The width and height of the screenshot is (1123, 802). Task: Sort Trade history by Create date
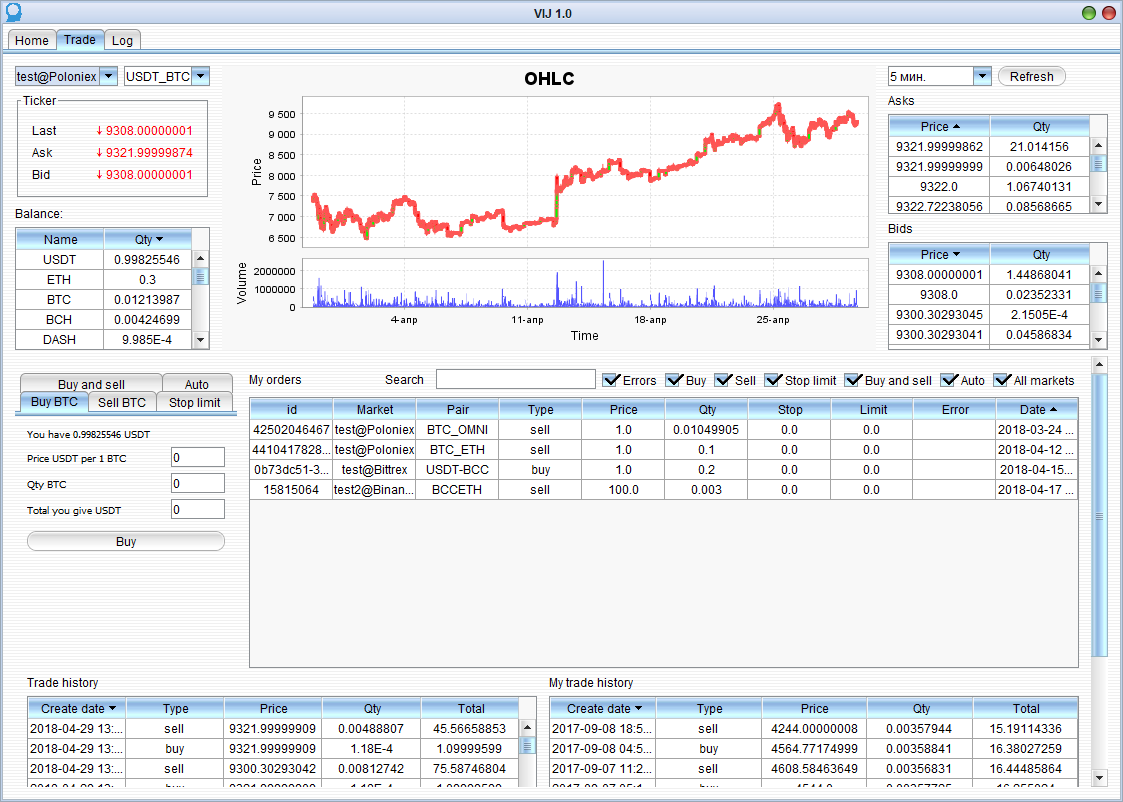point(76,708)
